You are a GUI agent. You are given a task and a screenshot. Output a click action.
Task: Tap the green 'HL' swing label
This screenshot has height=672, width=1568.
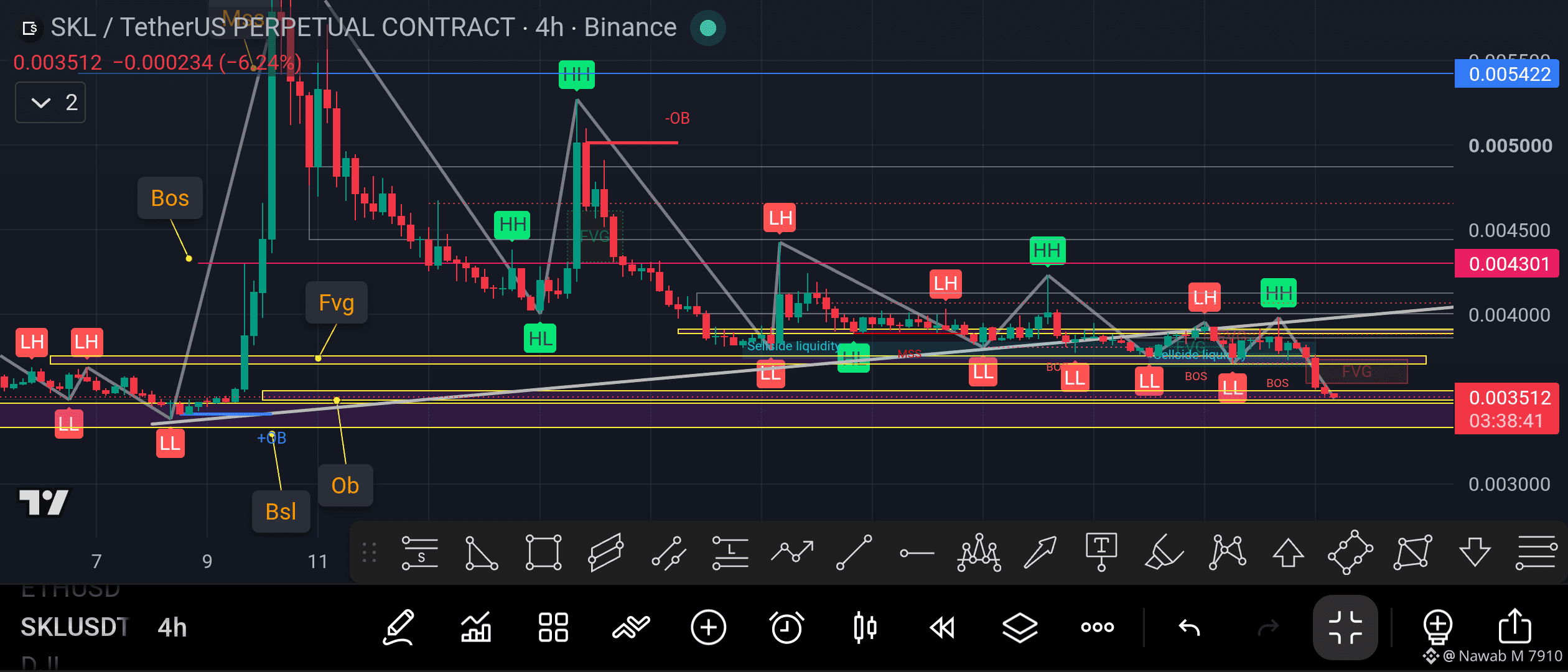coord(540,338)
